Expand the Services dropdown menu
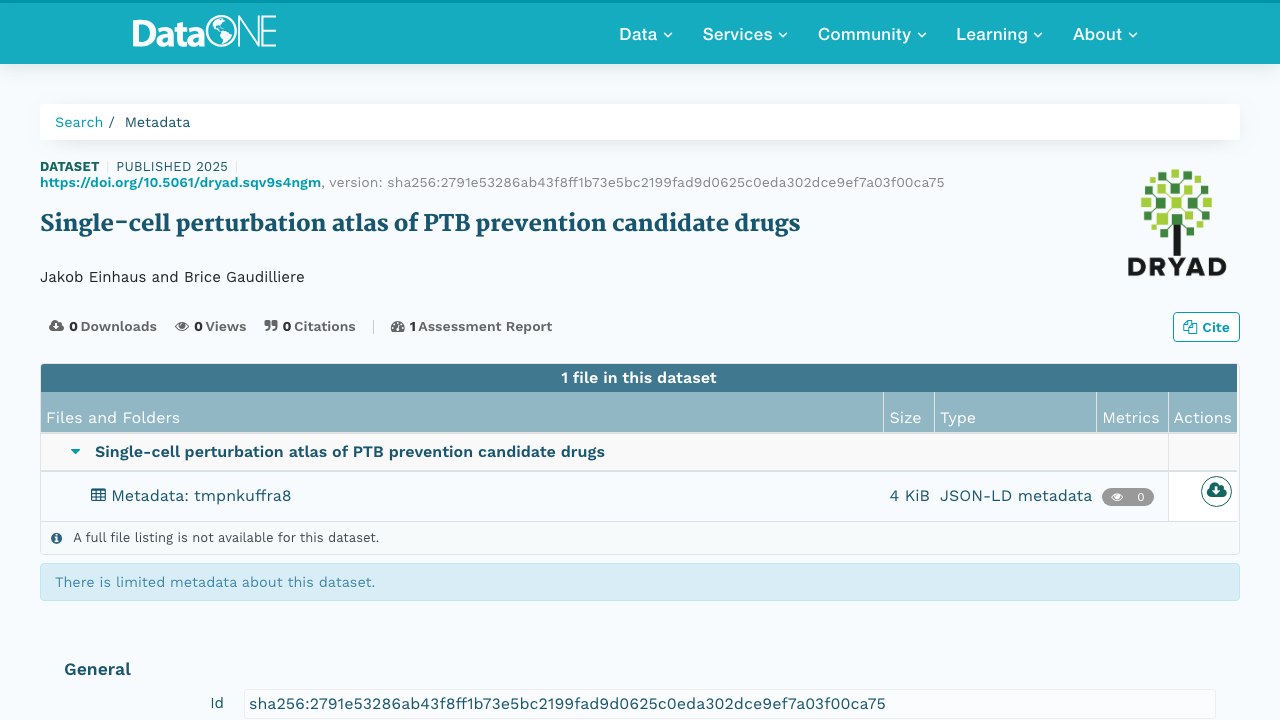Screen dimensions: 1280x720 (745, 34)
